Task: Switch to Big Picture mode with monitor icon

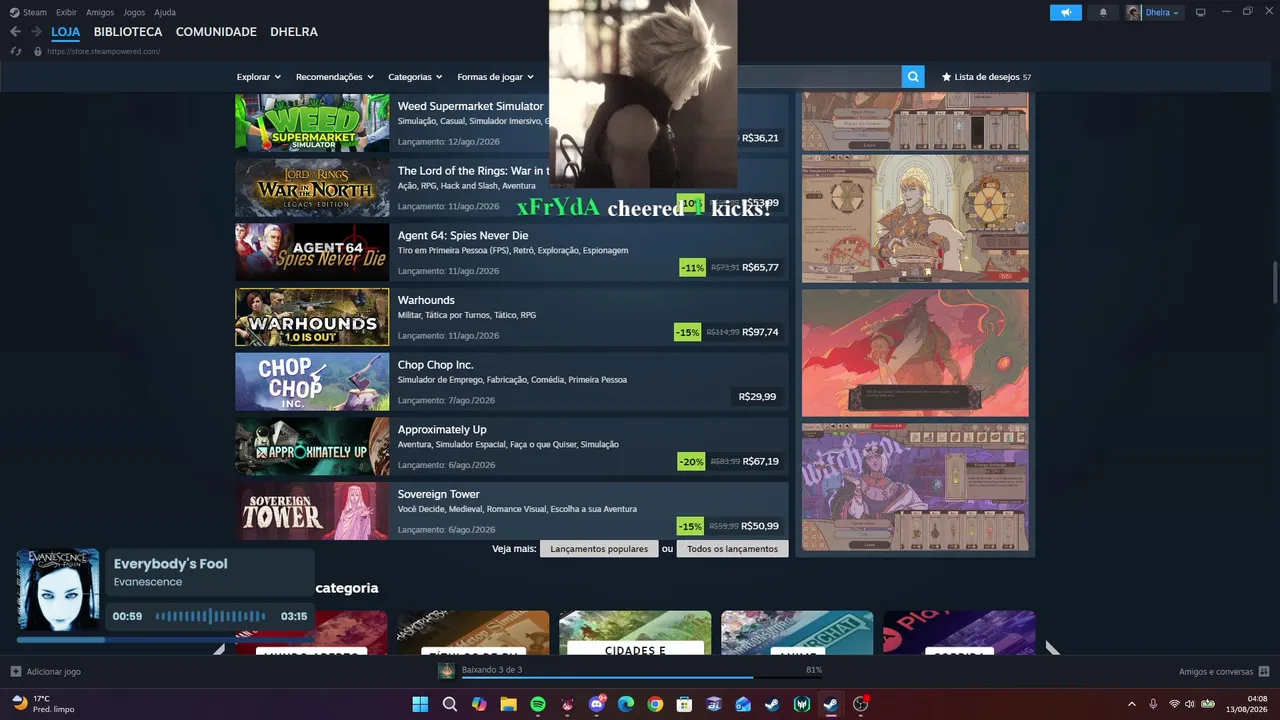Action: (1201, 13)
